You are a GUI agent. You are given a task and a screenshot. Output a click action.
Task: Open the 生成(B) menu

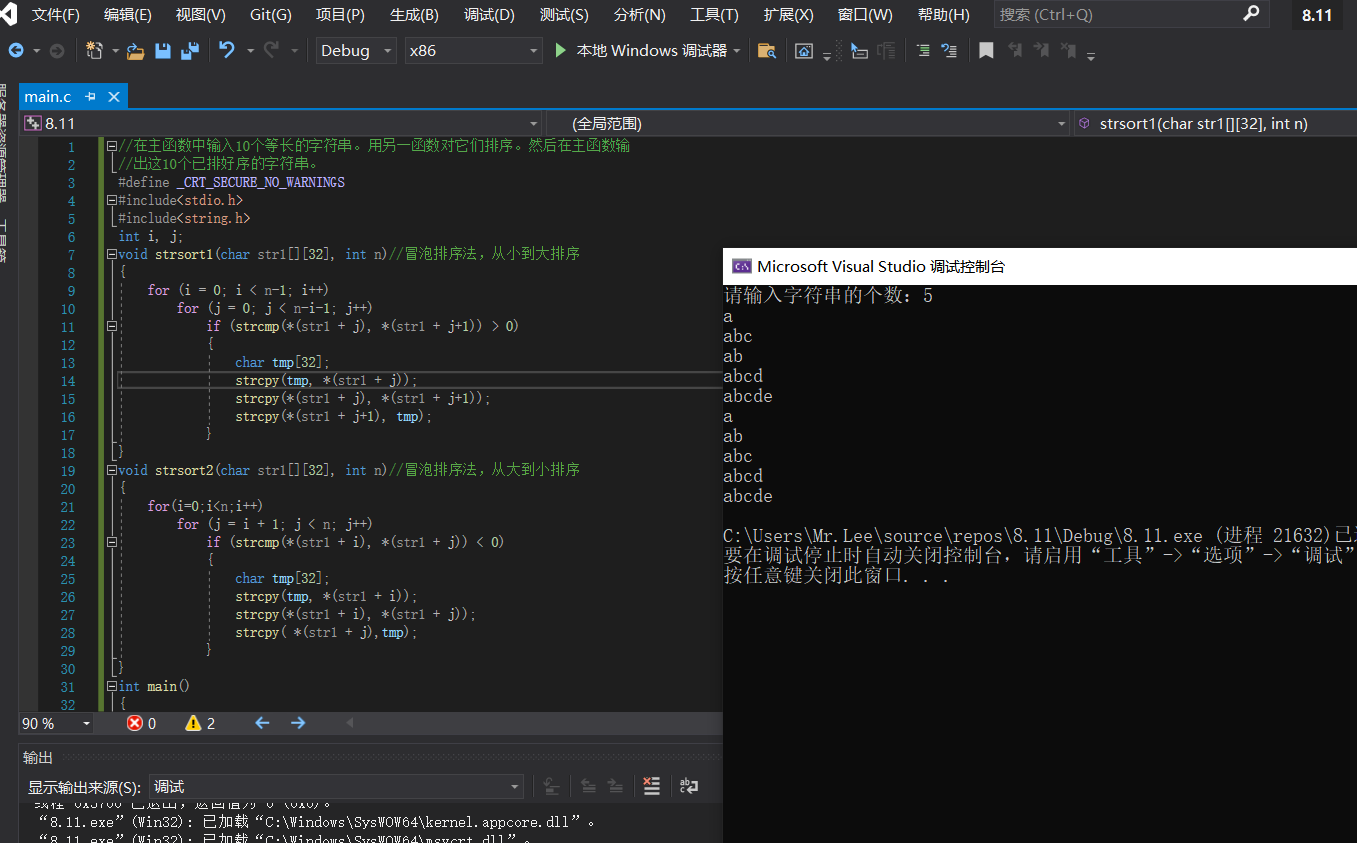pyautogui.click(x=414, y=15)
